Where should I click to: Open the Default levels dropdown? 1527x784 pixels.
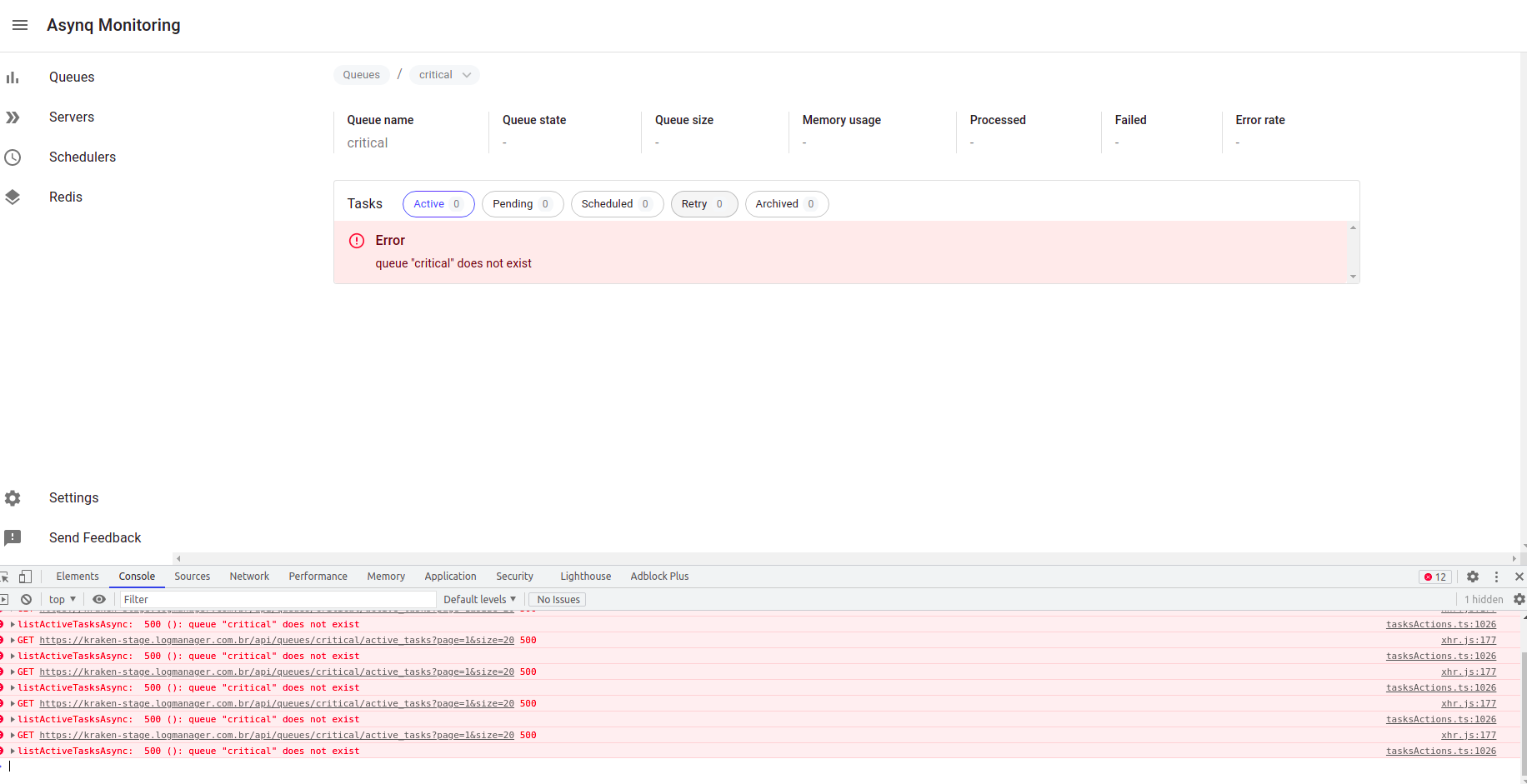[x=479, y=599]
